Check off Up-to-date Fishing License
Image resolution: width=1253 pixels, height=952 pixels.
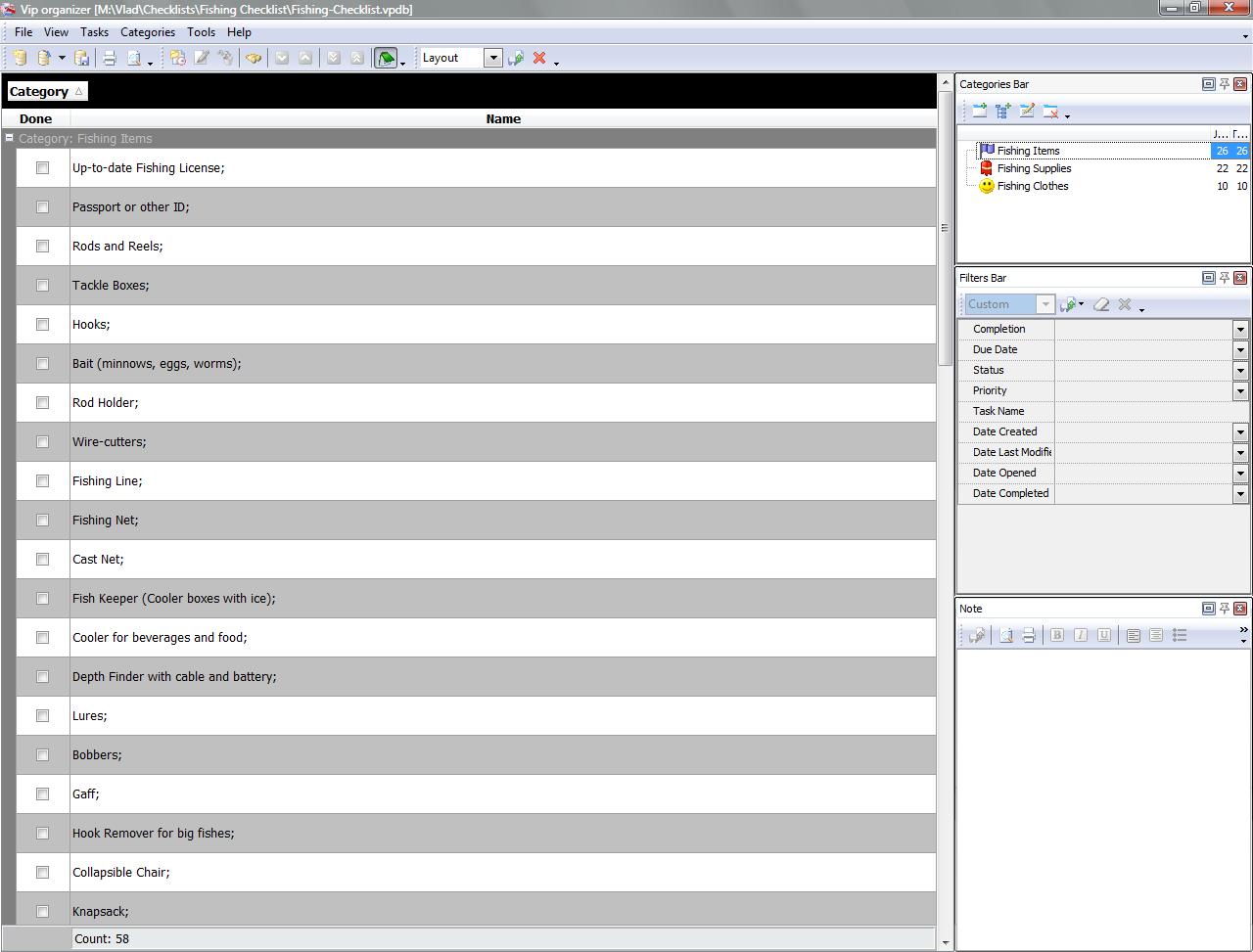42,168
